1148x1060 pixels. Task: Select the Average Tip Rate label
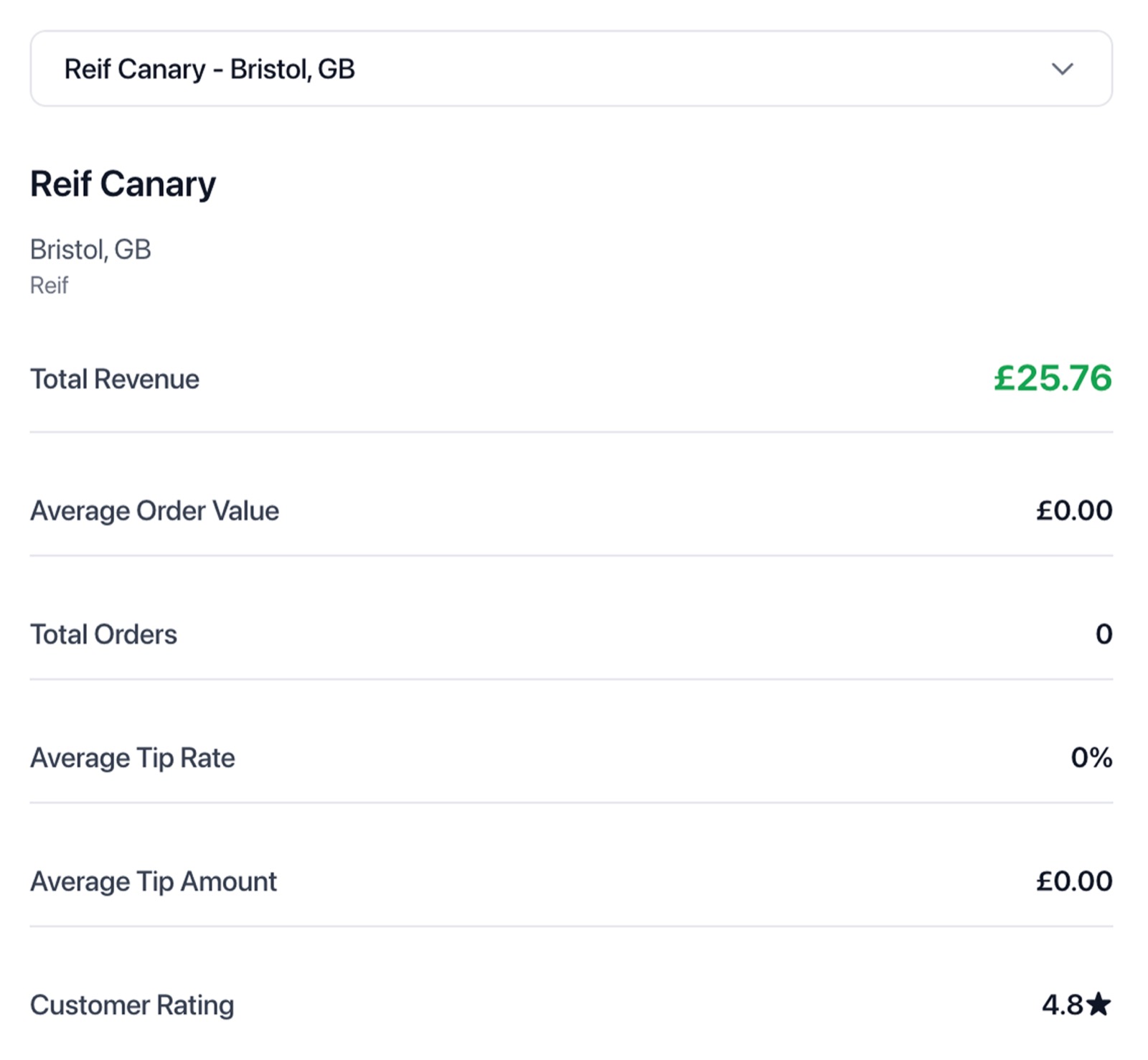click(x=133, y=758)
